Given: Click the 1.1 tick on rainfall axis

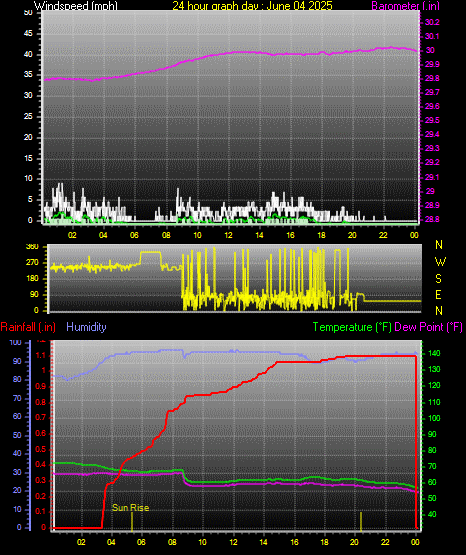Looking at the screenshot, I should pyautogui.click(x=41, y=355).
